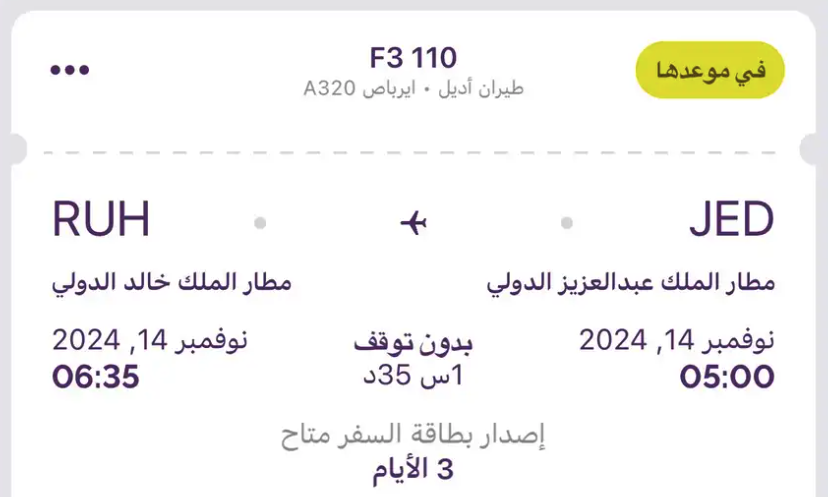Screen dimensions: 828x497
Task: Click the '3 الأيام' countdown text
Action: pyautogui.click(x=413, y=468)
